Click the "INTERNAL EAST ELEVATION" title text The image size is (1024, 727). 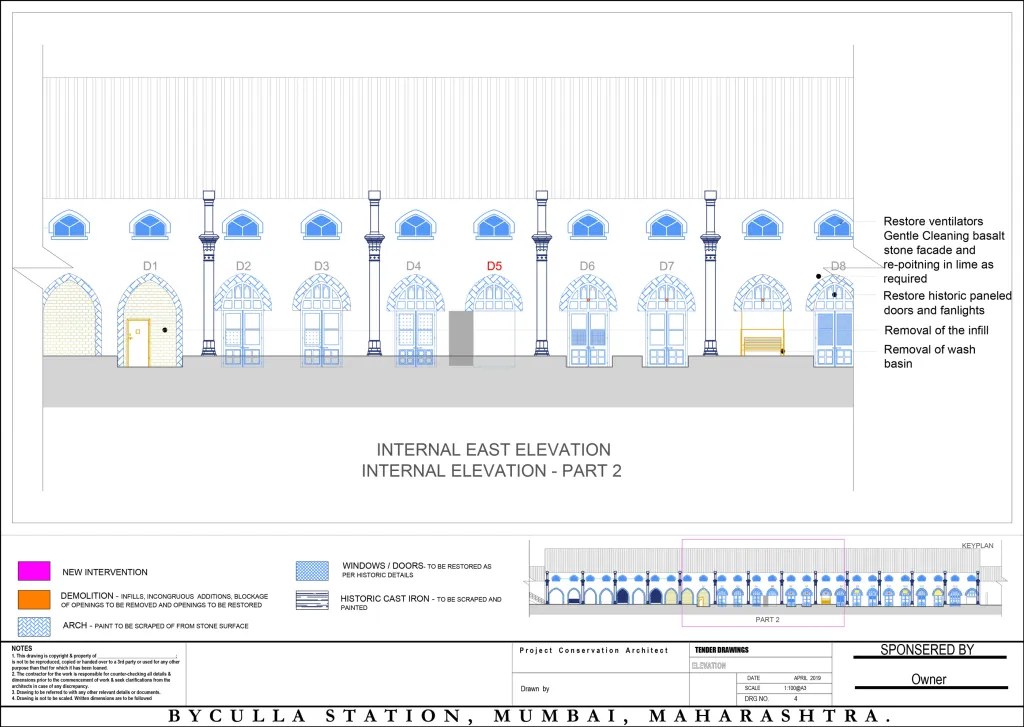click(x=493, y=450)
